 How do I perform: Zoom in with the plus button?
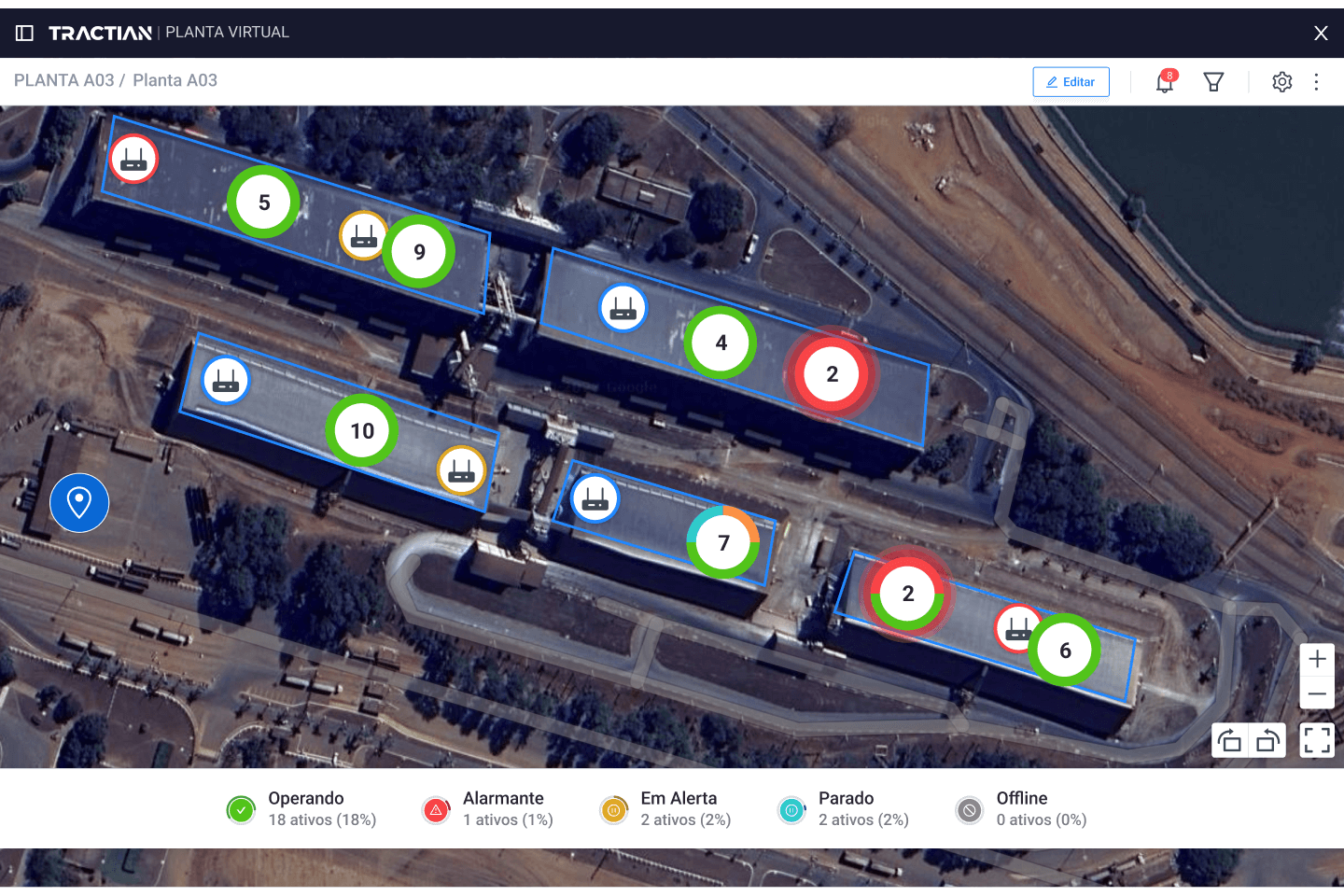[1317, 659]
